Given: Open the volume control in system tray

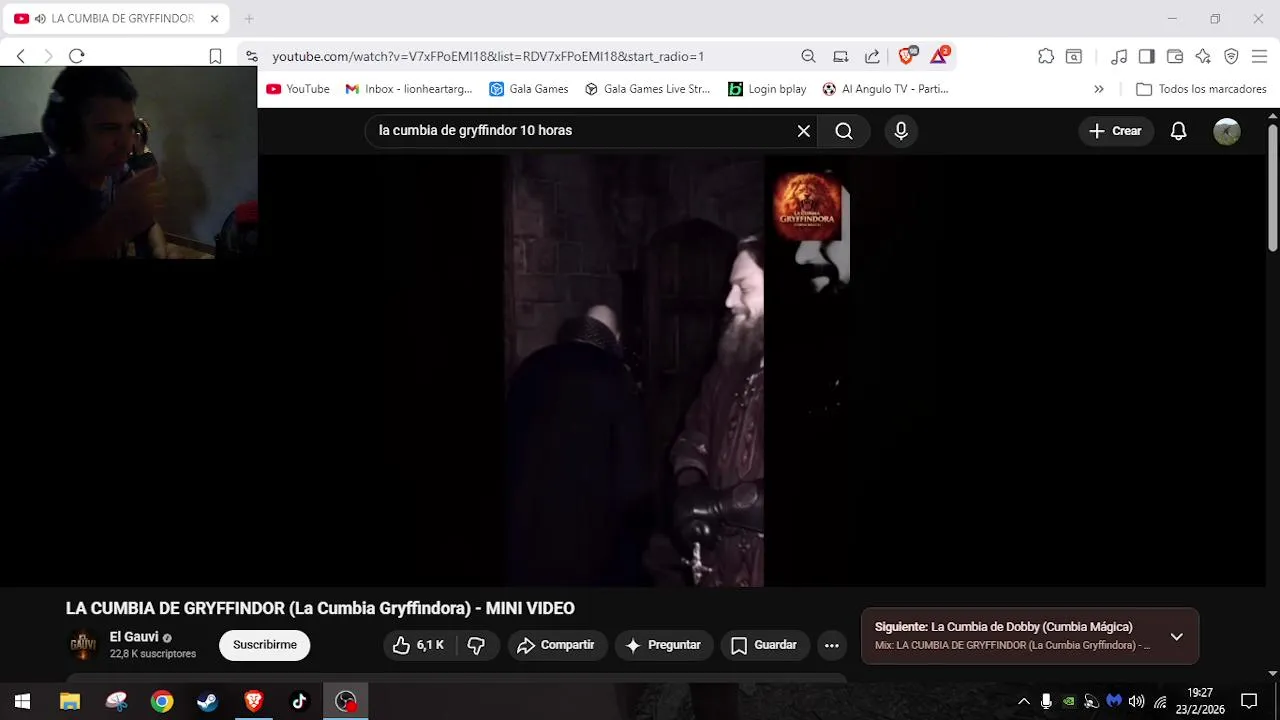Looking at the screenshot, I should coord(1137,701).
